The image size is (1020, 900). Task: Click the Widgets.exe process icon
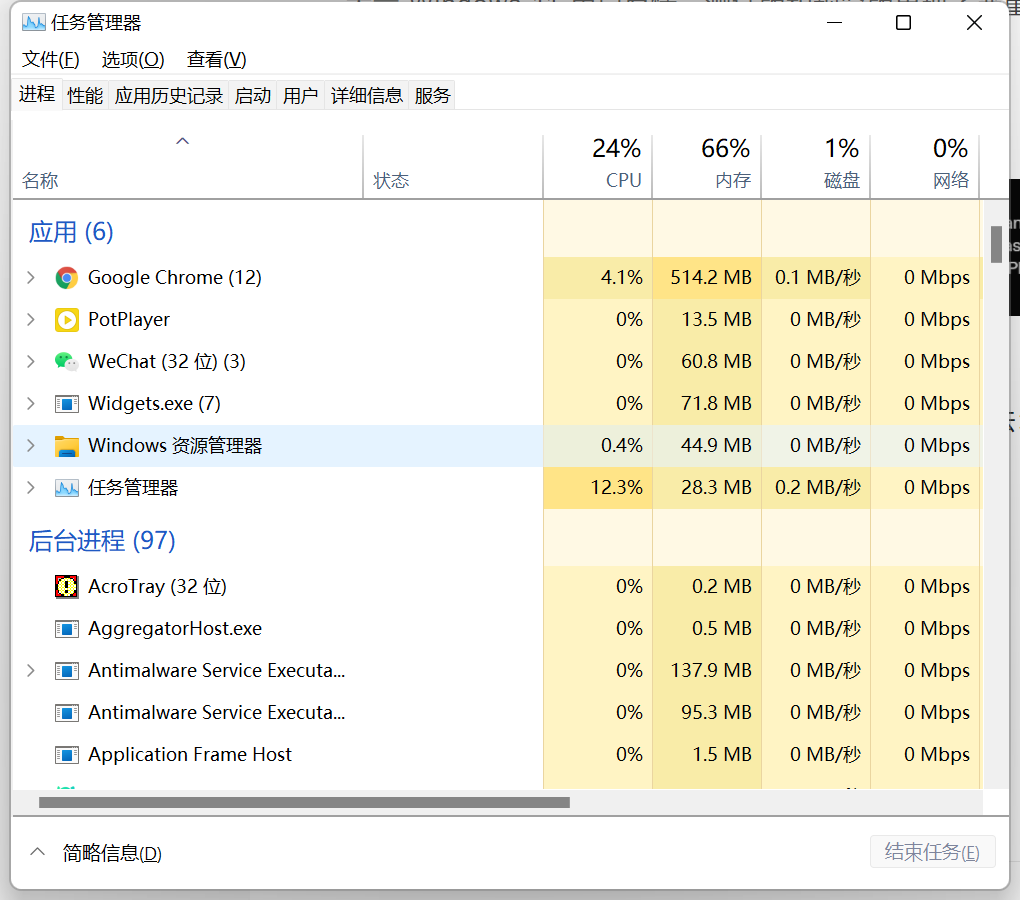tap(66, 404)
